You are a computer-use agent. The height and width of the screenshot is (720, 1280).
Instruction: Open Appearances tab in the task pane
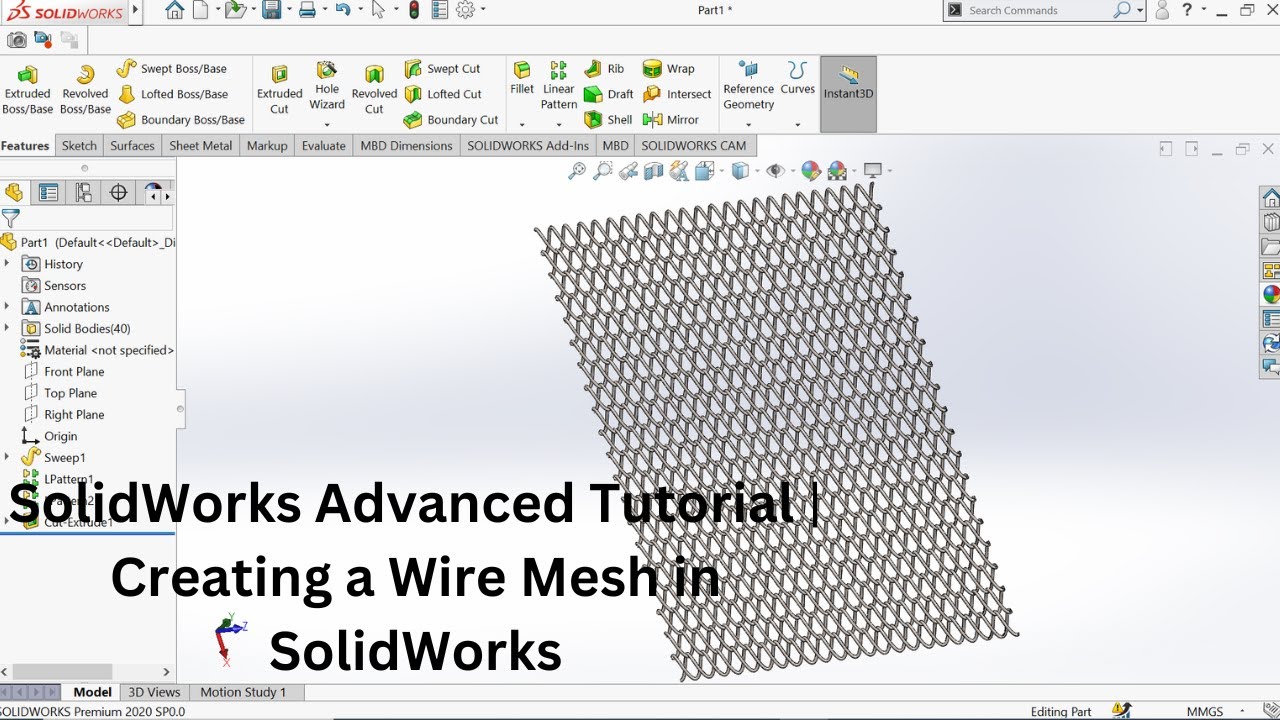1270,294
